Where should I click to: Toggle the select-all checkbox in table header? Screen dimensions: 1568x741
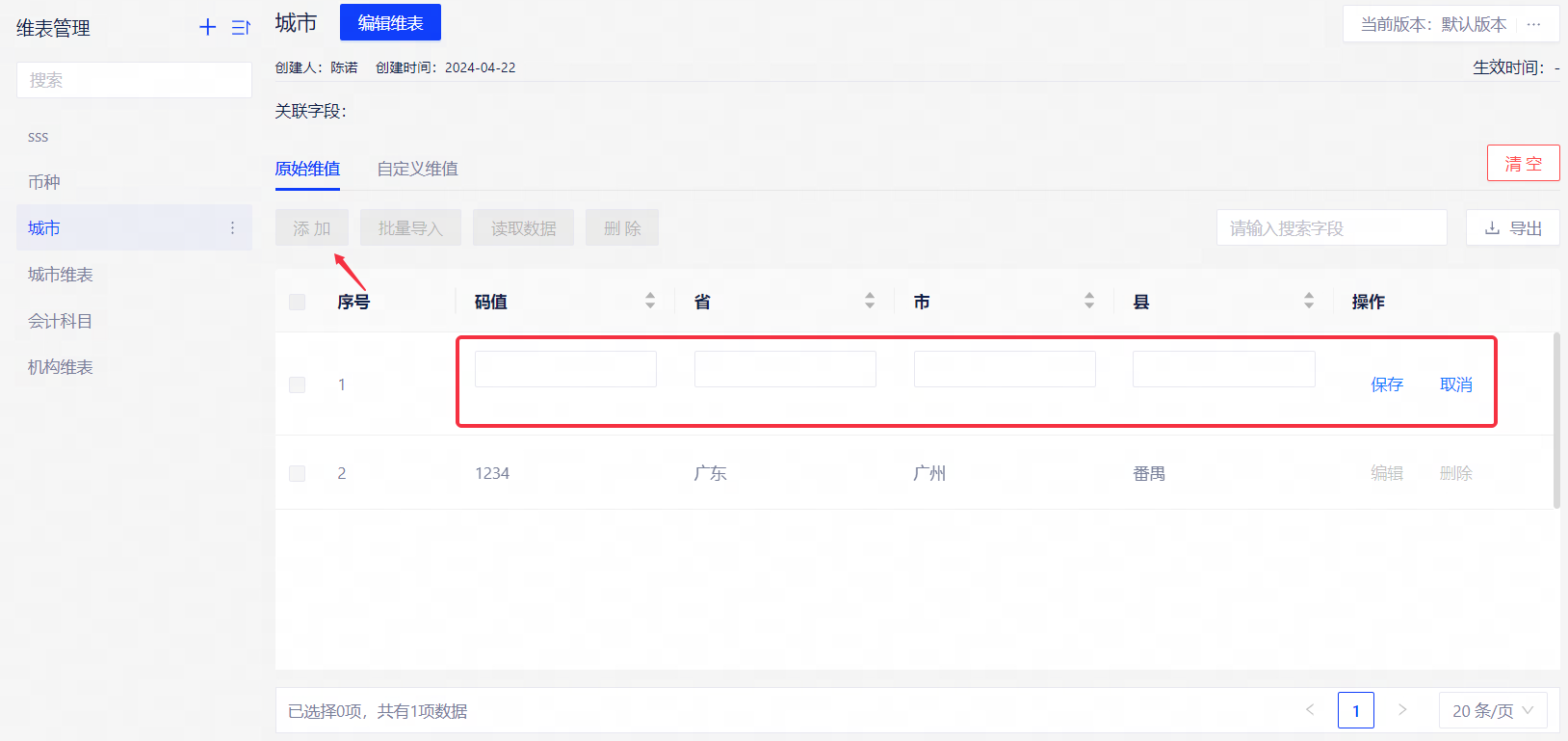(x=297, y=302)
